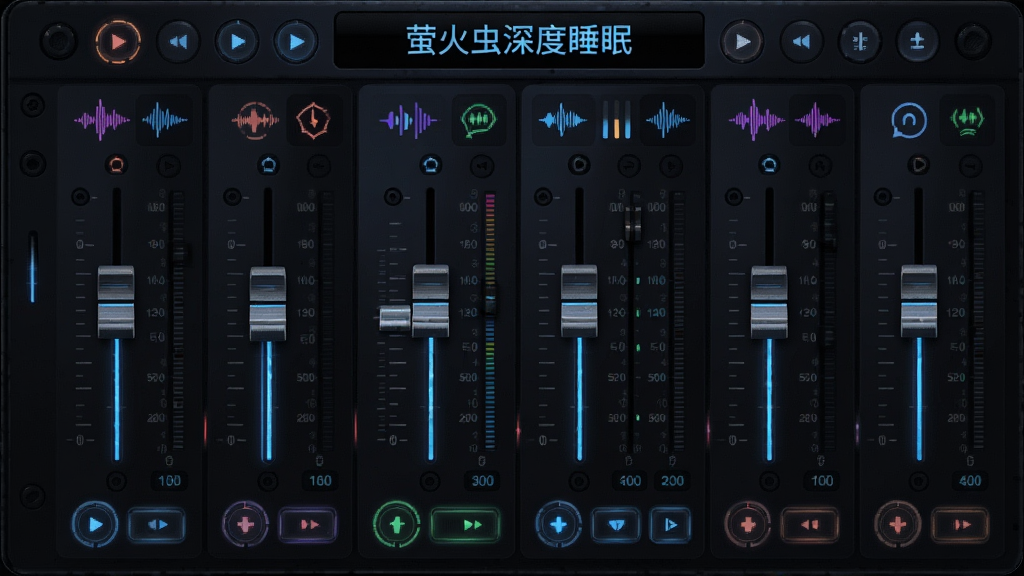The height and width of the screenshot is (576, 1024).
Task: Click the split/align icon in top bar
Action: [859, 42]
